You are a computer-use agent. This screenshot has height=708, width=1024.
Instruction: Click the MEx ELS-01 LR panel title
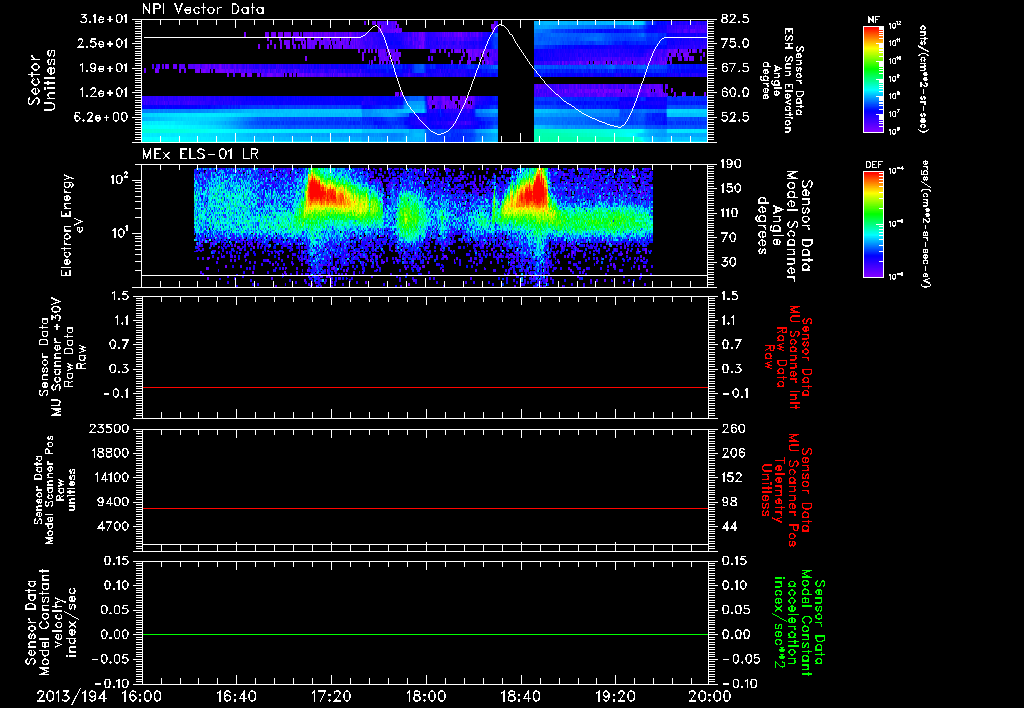click(200, 155)
